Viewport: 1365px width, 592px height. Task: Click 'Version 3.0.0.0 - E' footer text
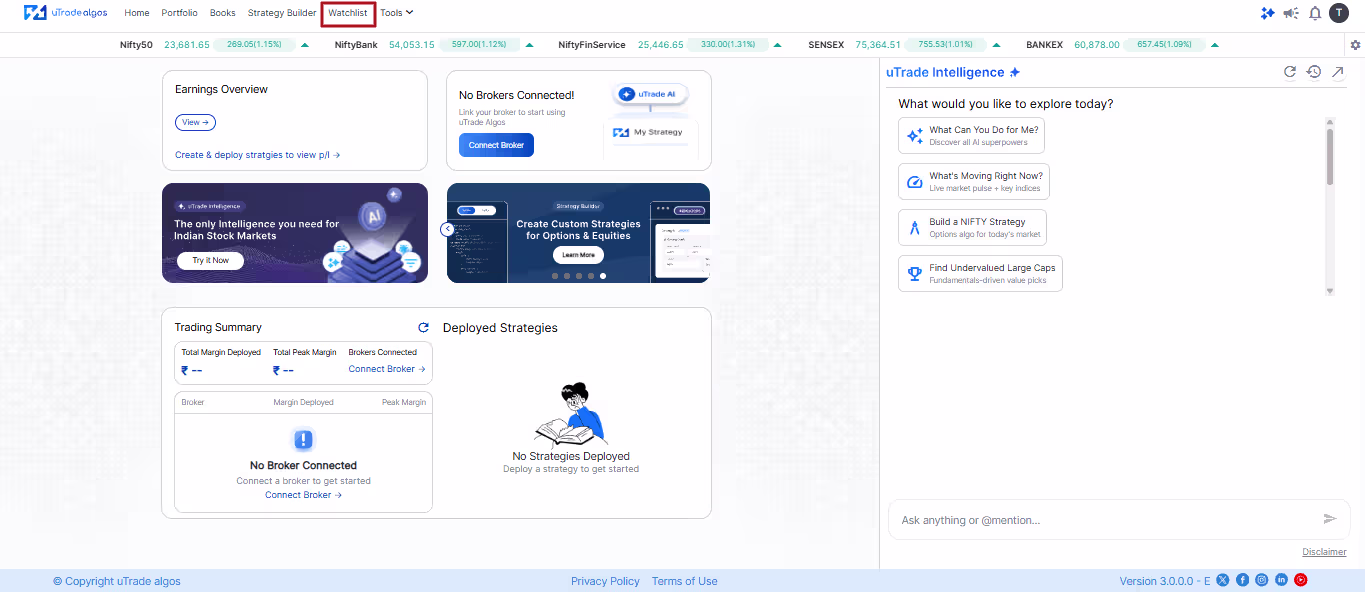pos(1165,581)
